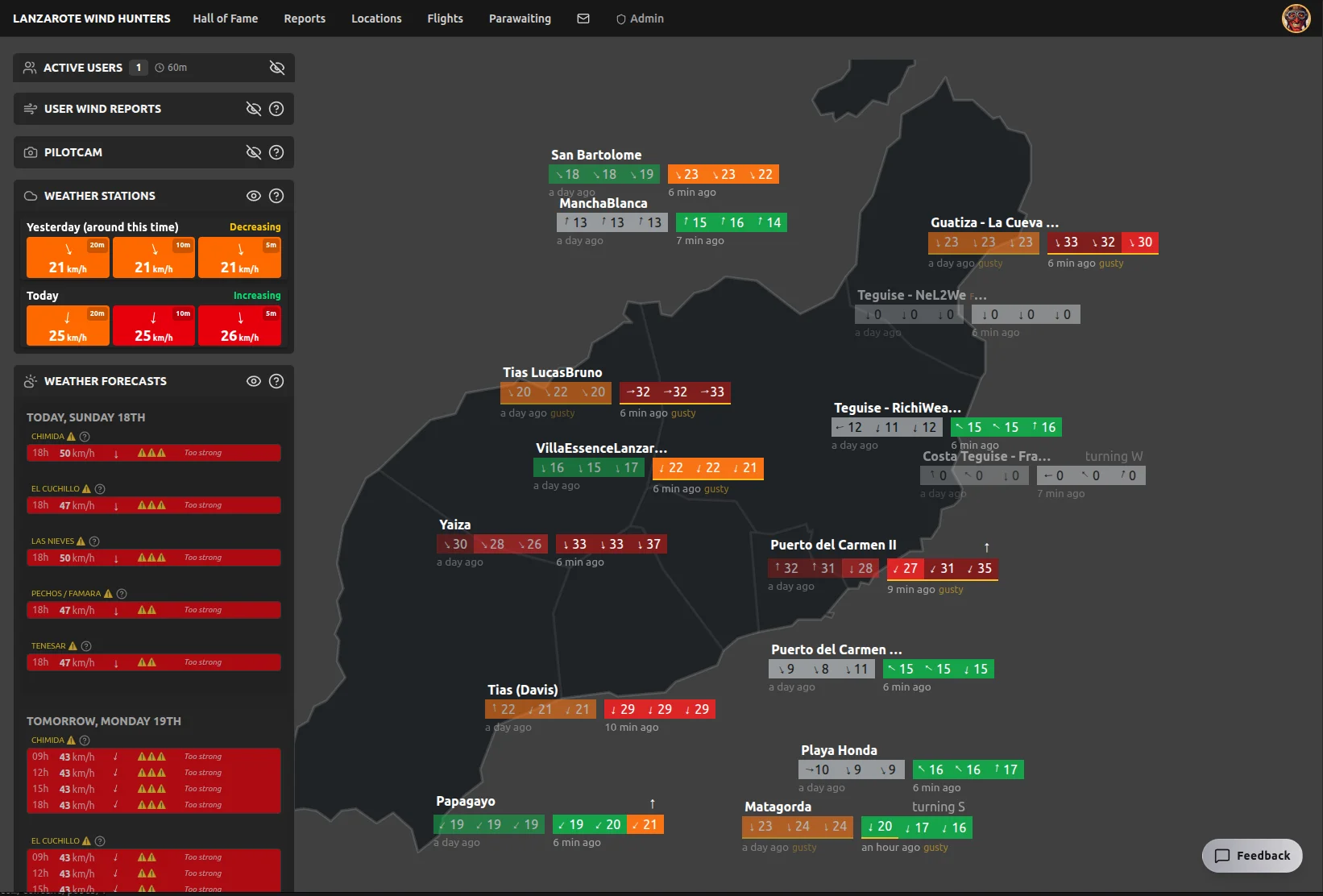
Task: Open the Hall of Fame page
Action: pyautogui.click(x=226, y=19)
